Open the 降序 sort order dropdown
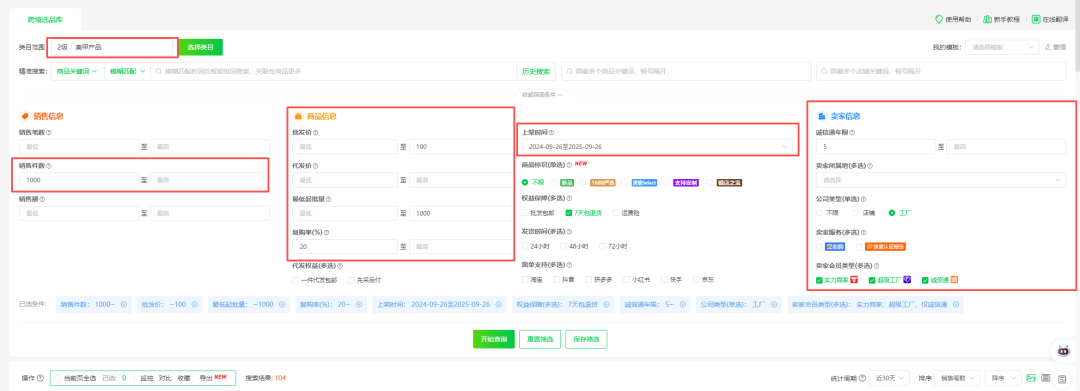This screenshot has width=1080, height=391. [x=1003, y=378]
